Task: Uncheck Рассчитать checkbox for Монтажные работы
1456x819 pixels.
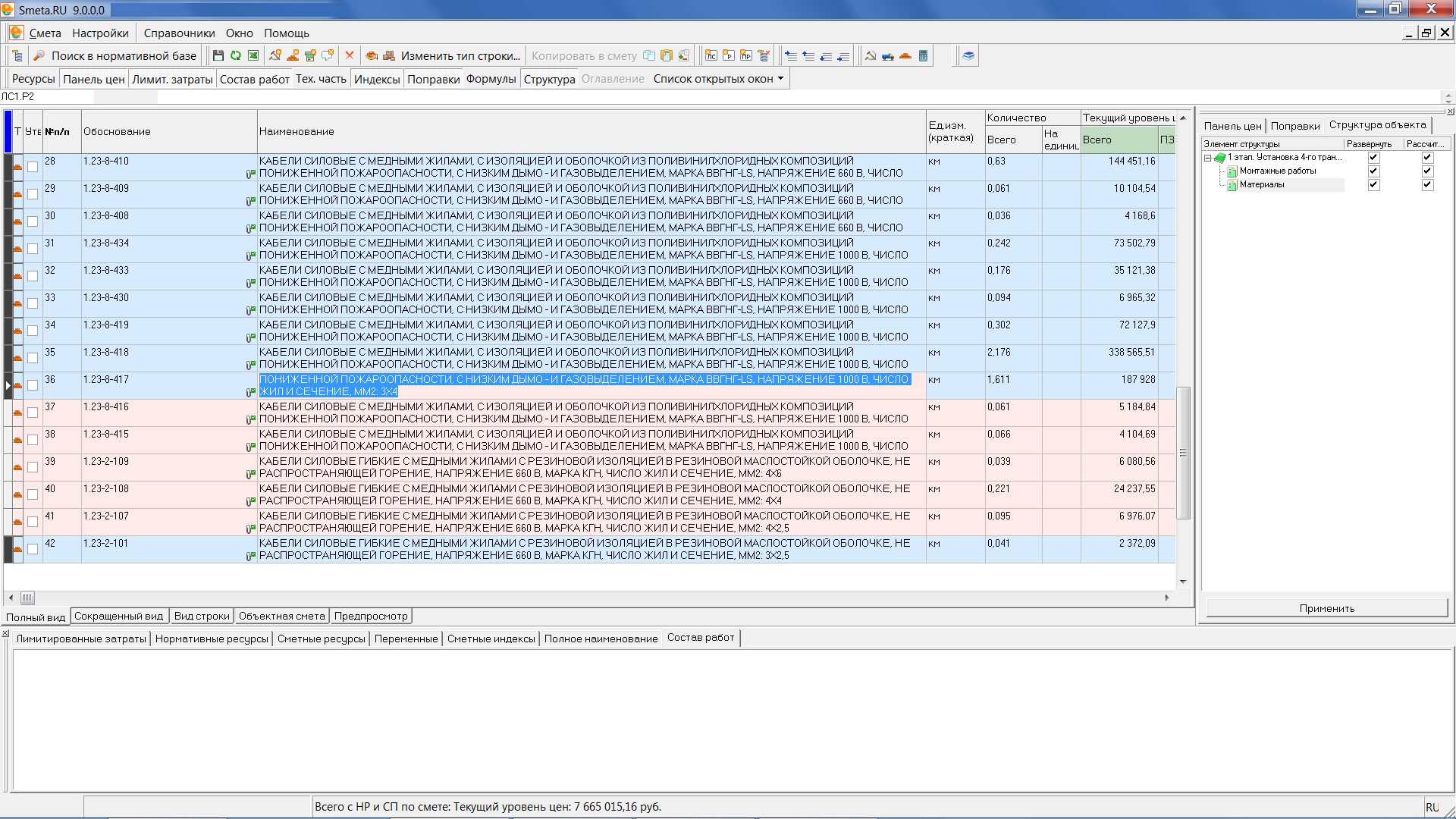Action: click(1428, 171)
